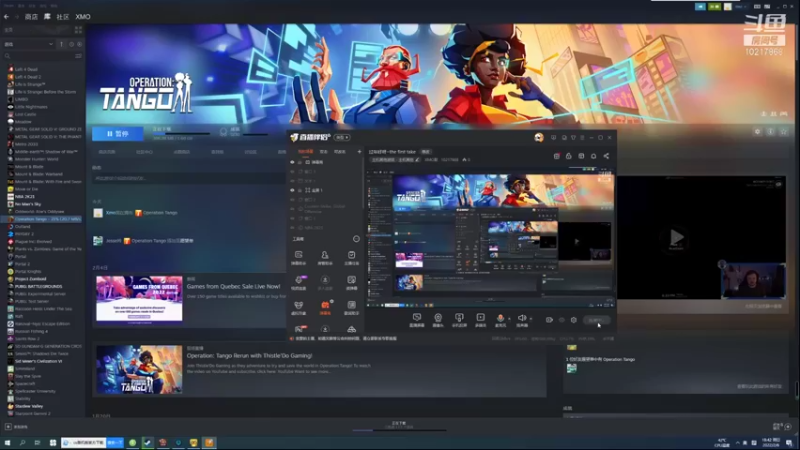Click the orange highlighted tool in 直播伴侣's toolbox
The image size is (800, 450).
point(325,307)
